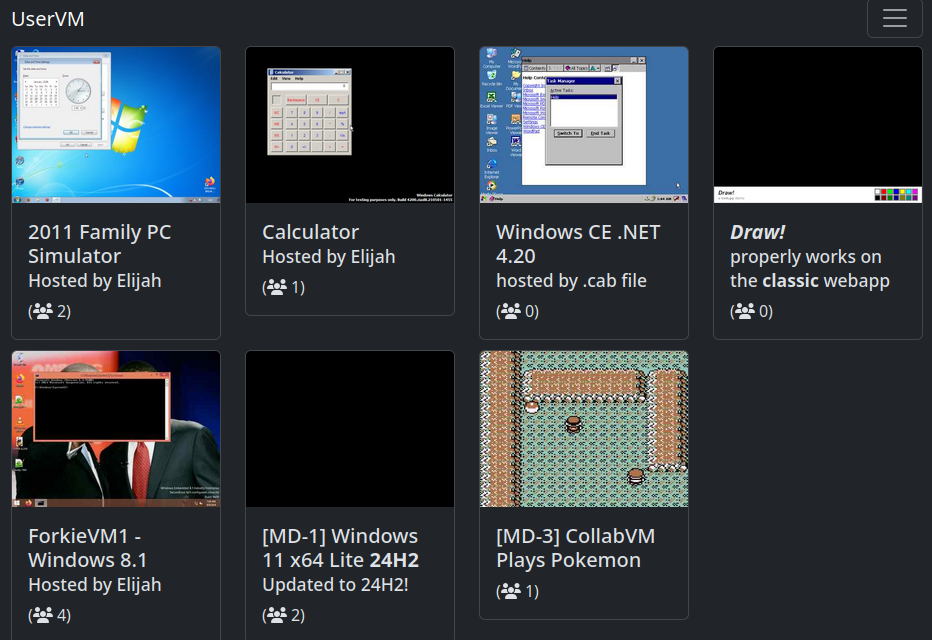The image size is (932, 640).
Task: Click the UserVM brand link
Action: click(48, 18)
